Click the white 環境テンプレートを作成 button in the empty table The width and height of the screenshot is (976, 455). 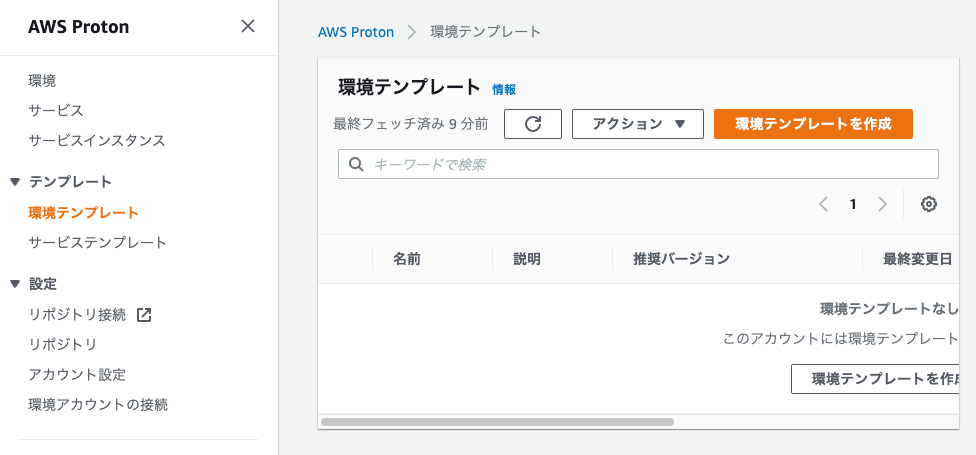click(875, 379)
